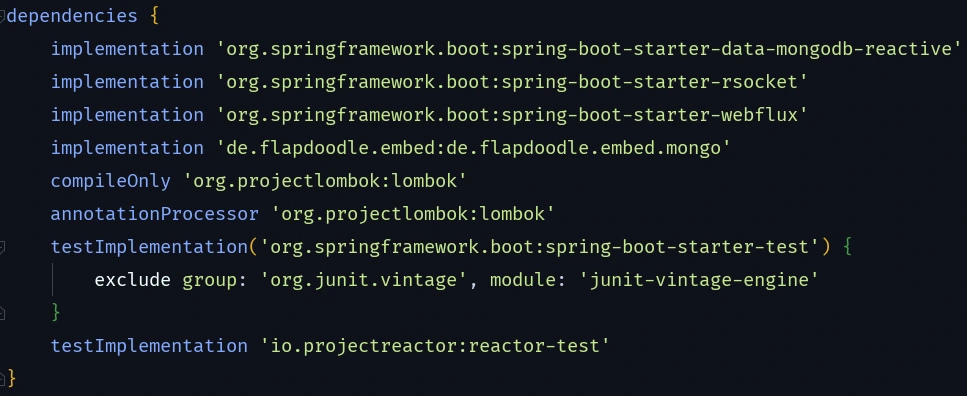
Task: Click the 'compileOnly' keyword
Action: click(x=110, y=181)
